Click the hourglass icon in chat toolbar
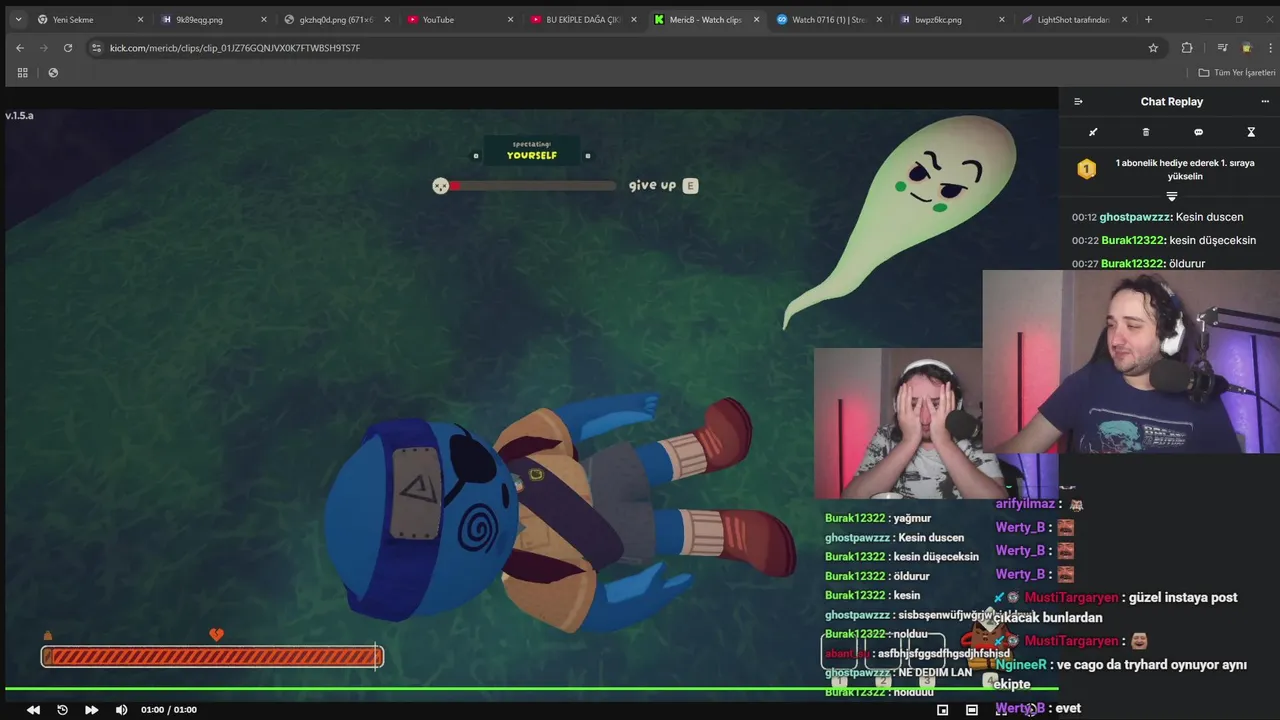This screenshot has width=1280, height=720. (x=1251, y=132)
